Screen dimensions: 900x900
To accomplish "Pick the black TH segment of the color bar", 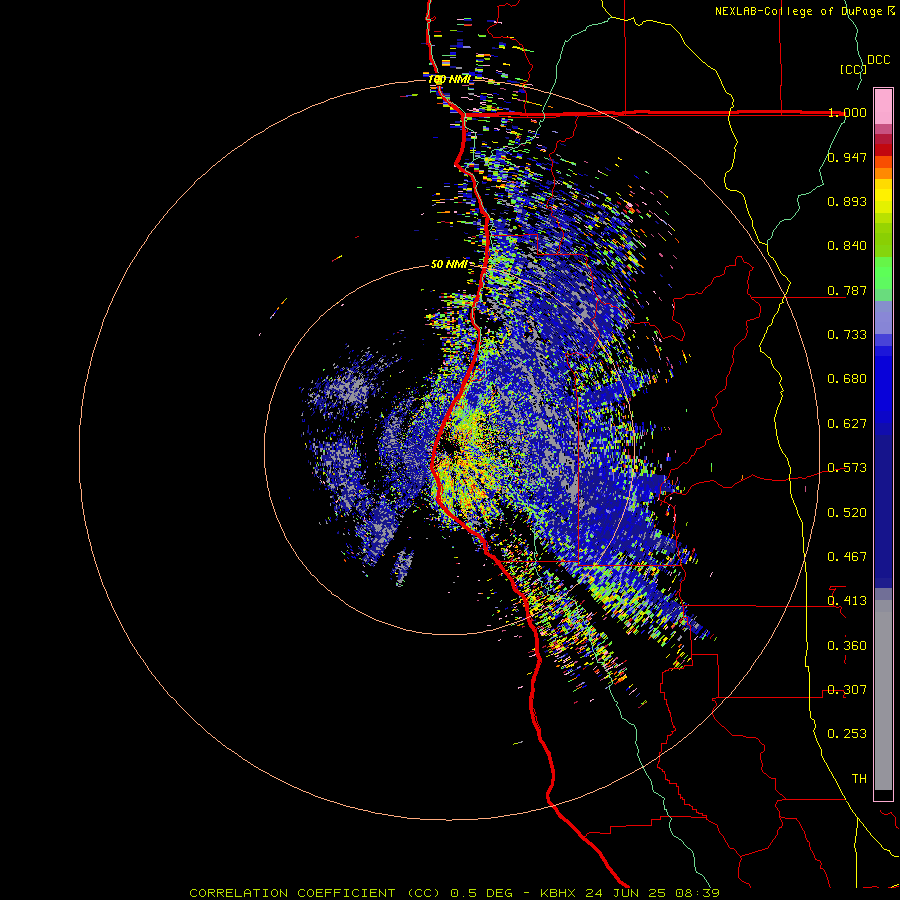I will click(x=883, y=794).
